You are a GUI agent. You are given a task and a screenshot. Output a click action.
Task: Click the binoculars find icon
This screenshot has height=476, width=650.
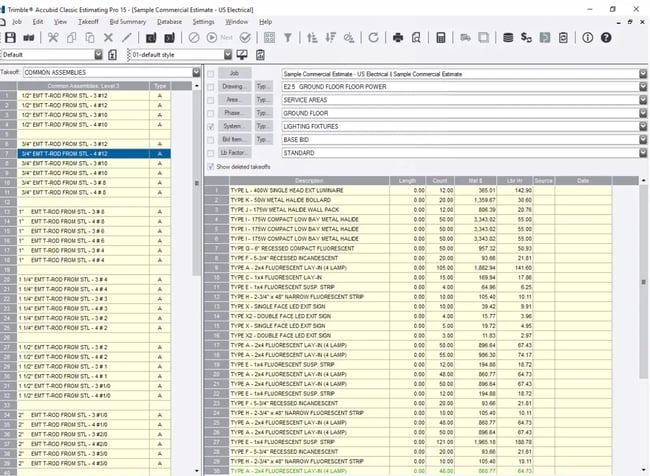pos(27,37)
